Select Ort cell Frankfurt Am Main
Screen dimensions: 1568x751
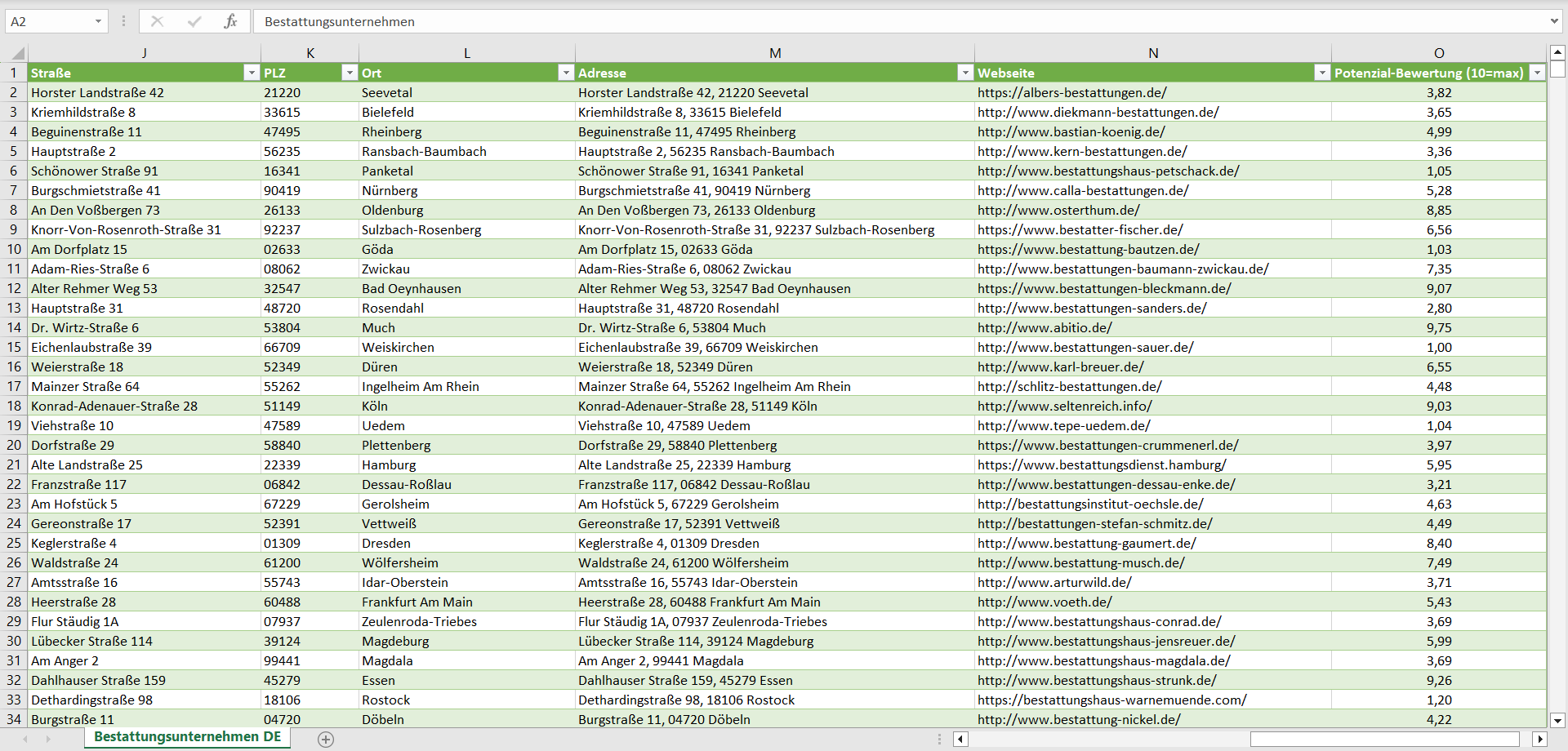tap(467, 602)
